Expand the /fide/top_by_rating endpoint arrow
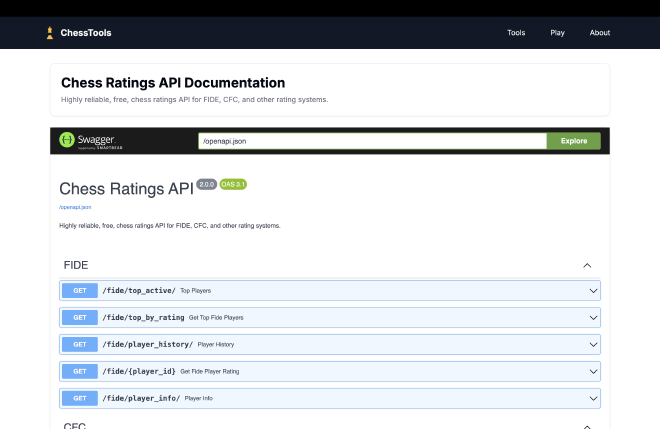 click(x=593, y=317)
